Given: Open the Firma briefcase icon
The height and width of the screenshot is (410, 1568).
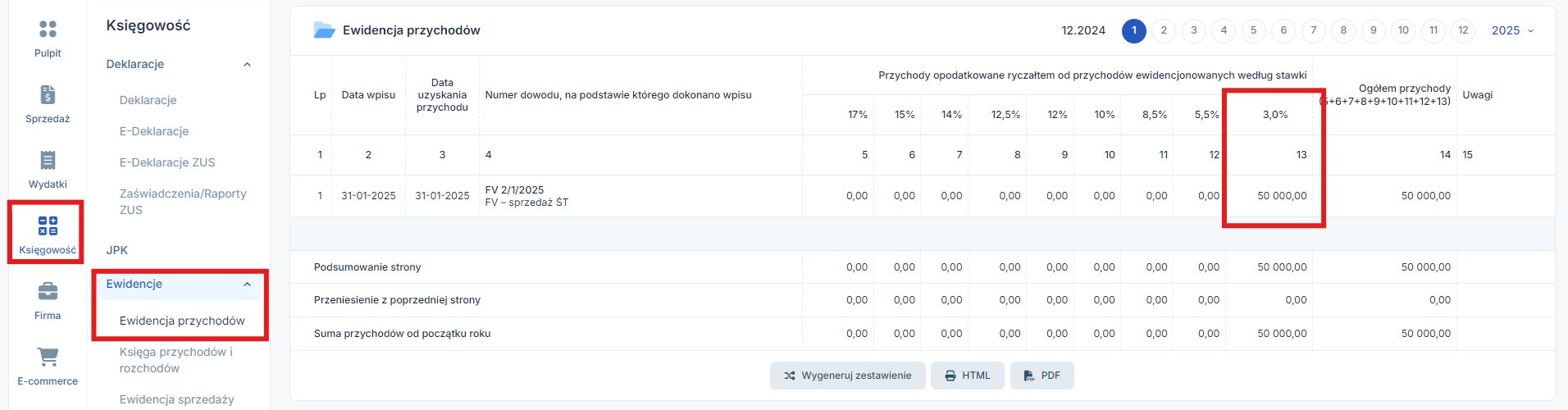Looking at the screenshot, I should point(48,291).
